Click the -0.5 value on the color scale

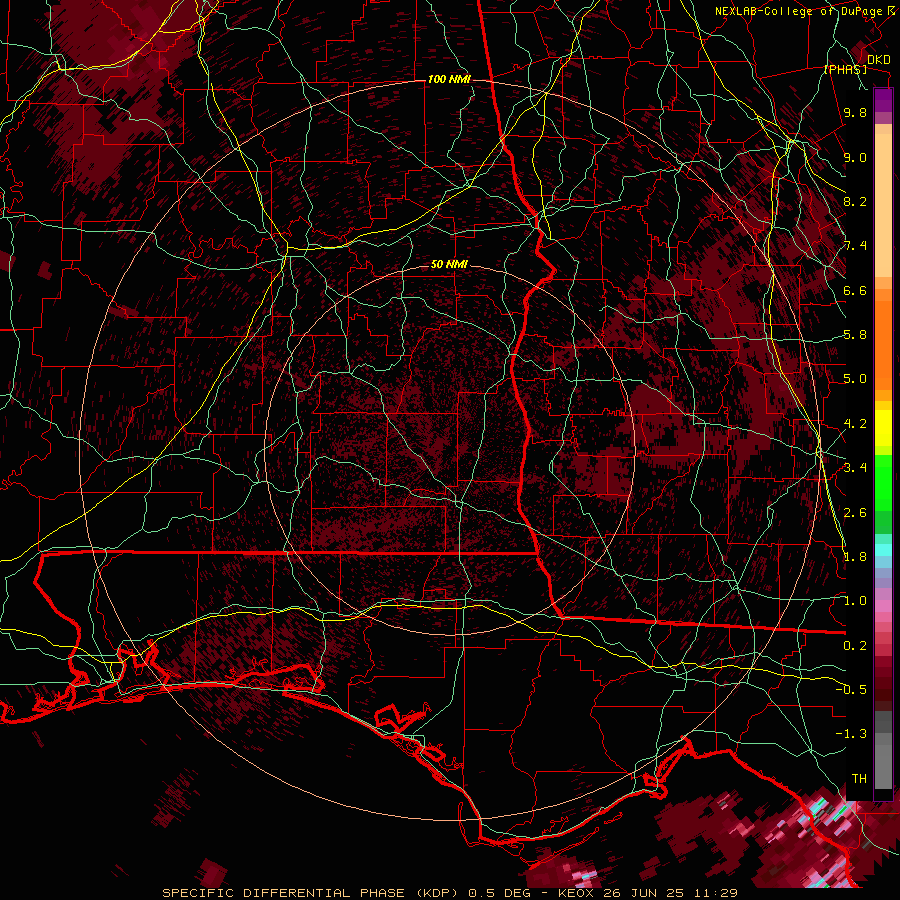coord(851,690)
